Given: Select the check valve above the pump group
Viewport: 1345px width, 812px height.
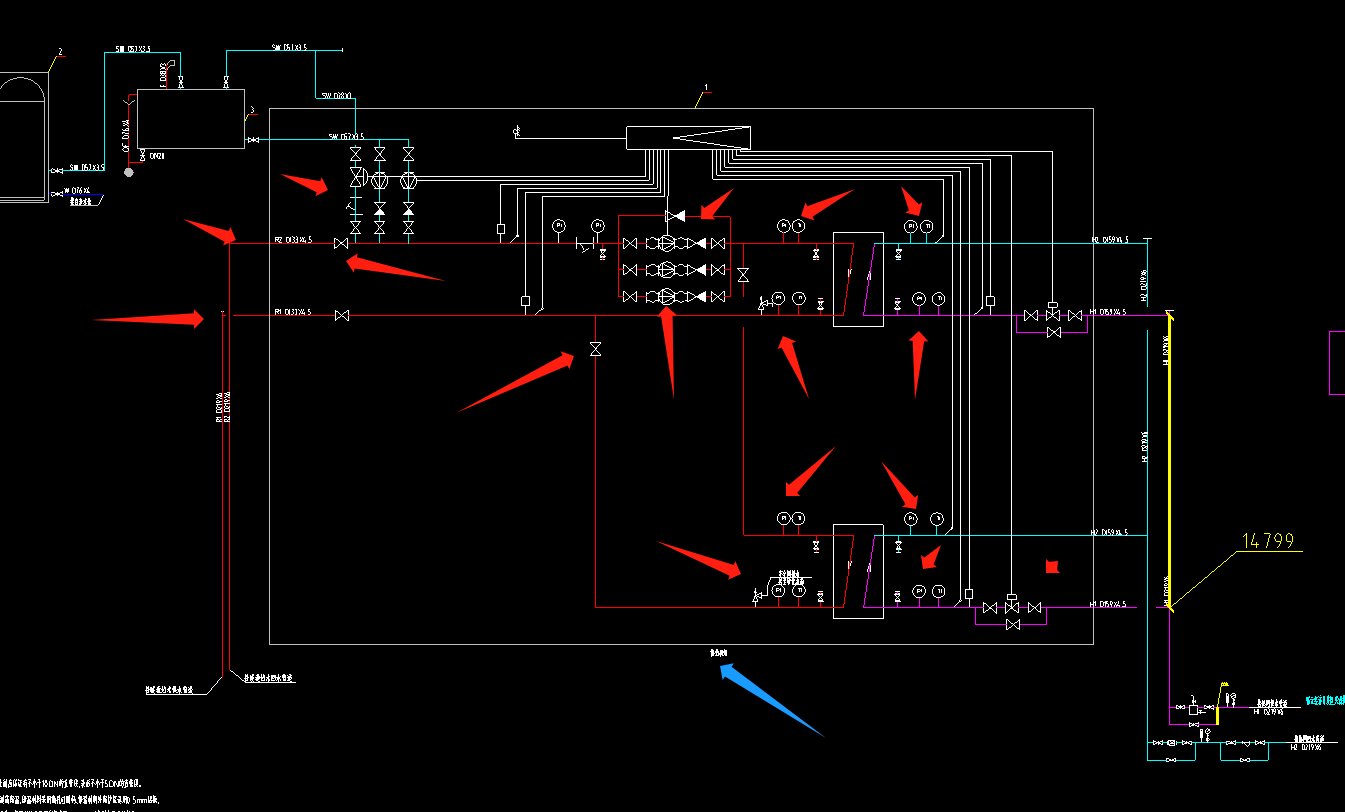Looking at the screenshot, I should (675, 216).
